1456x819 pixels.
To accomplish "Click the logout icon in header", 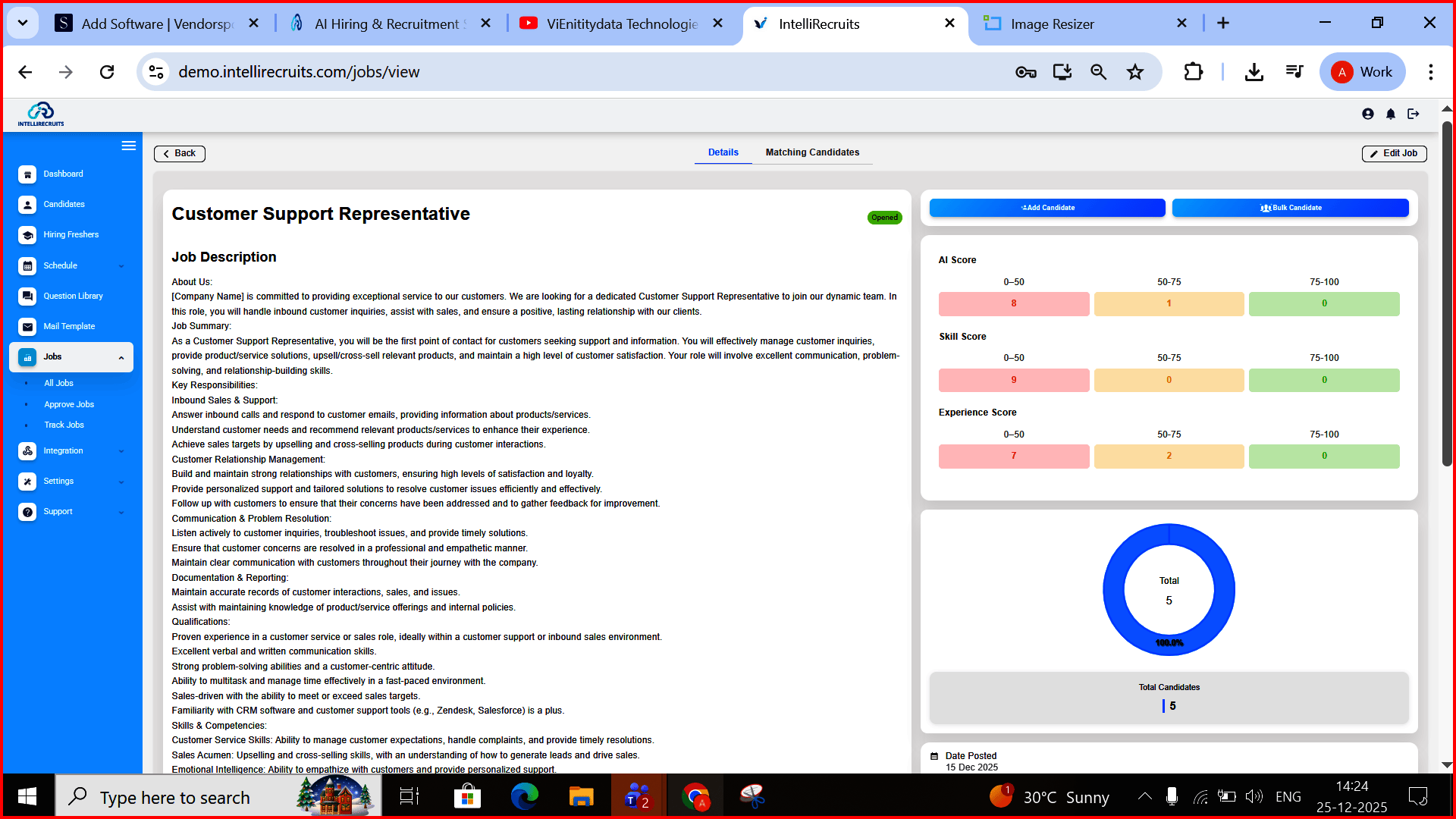I will pos(1414,114).
